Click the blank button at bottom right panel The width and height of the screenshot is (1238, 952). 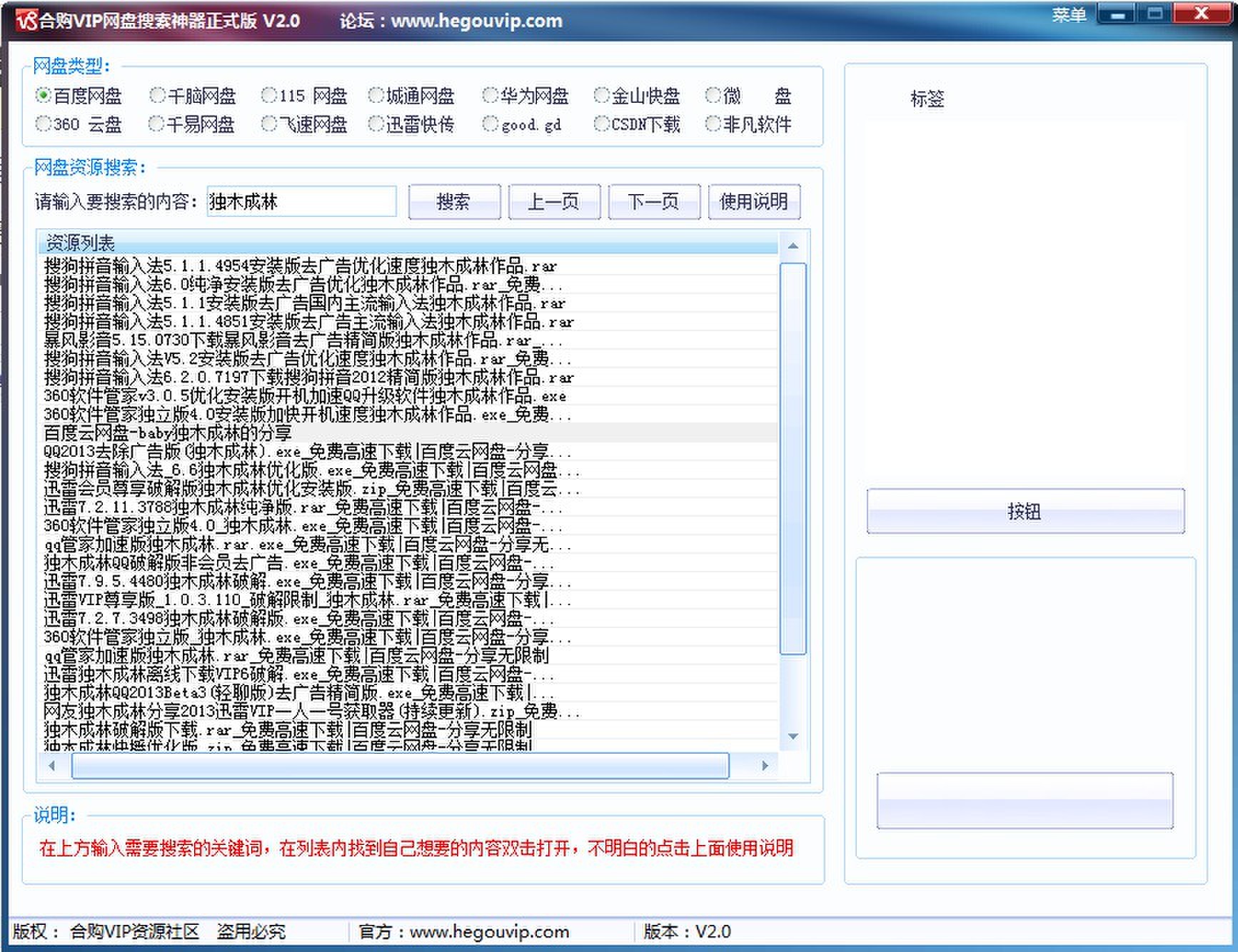pos(1025,801)
